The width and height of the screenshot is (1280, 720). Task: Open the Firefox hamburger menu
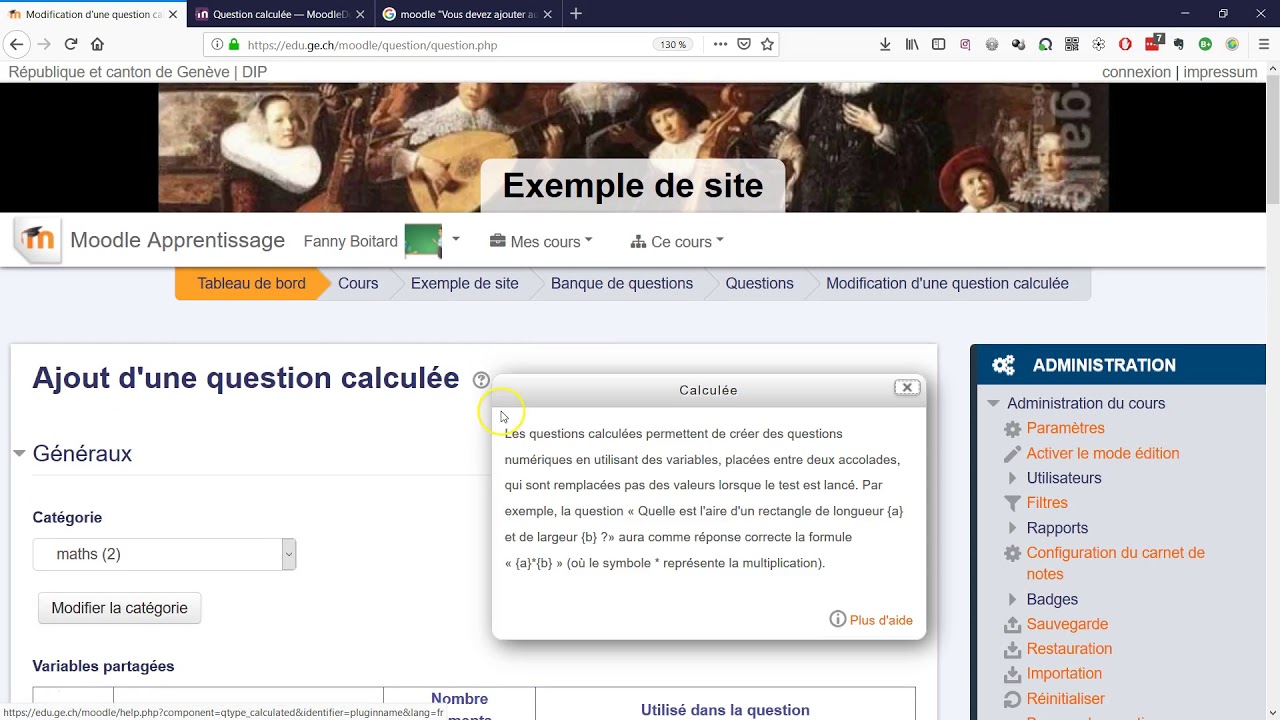pyautogui.click(x=1263, y=44)
